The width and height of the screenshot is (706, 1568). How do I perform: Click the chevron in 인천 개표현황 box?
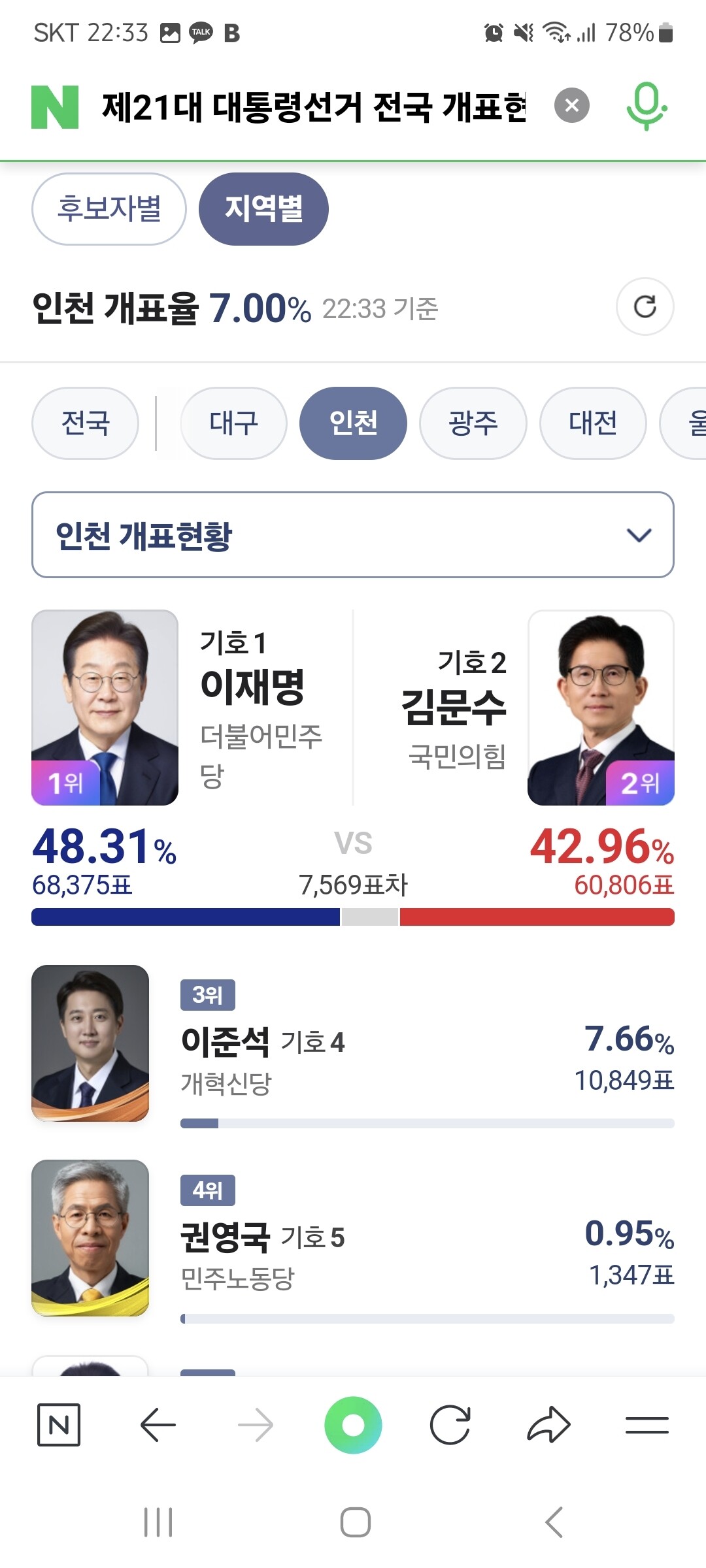(x=639, y=535)
